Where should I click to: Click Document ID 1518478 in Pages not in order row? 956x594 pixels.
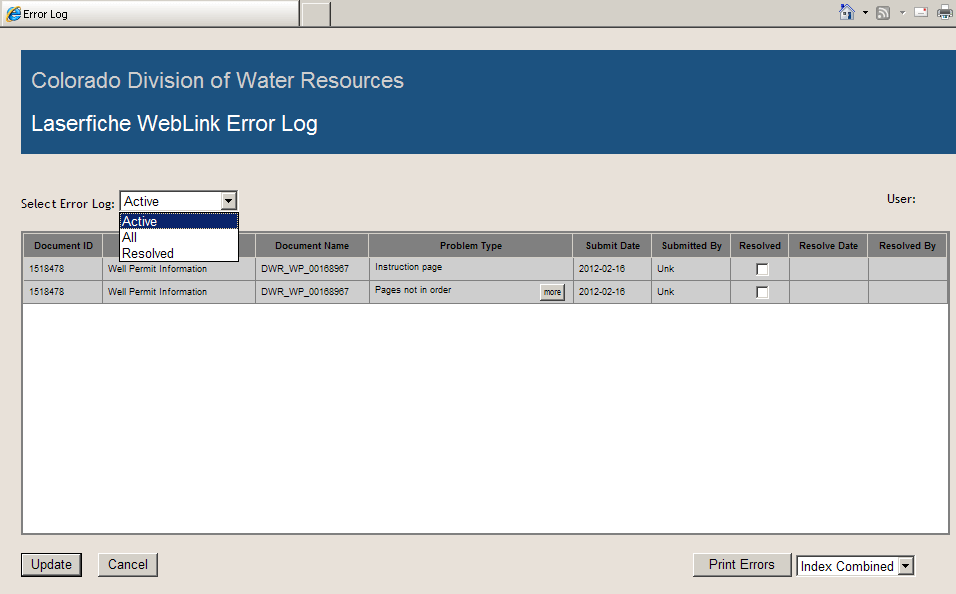pyautogui.click(x=46, y=292)
